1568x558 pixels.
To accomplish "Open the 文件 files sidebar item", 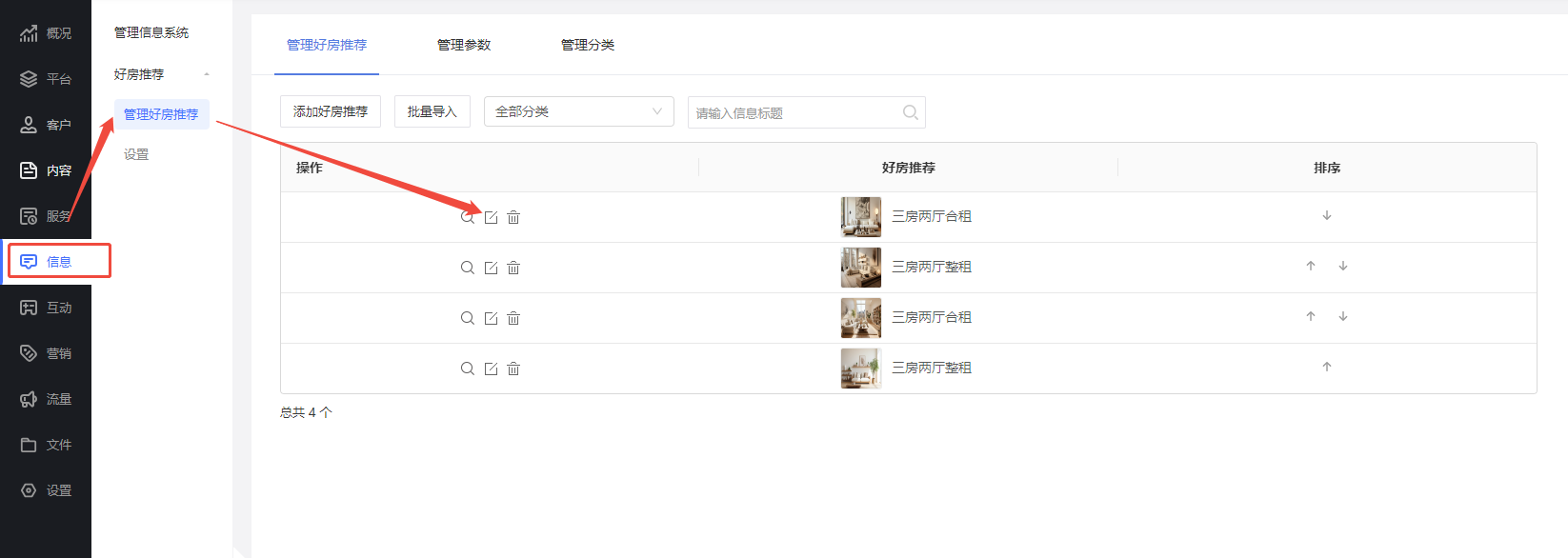I will coord(46,445).
